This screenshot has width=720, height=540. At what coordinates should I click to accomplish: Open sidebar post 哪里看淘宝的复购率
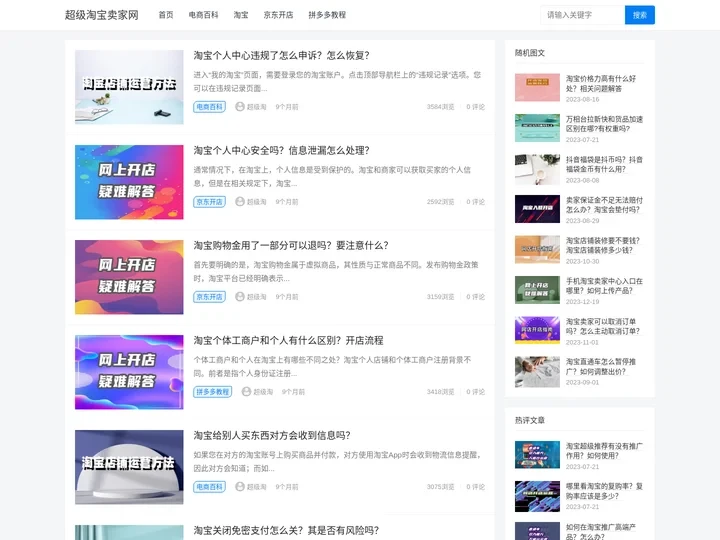point(604,491)
